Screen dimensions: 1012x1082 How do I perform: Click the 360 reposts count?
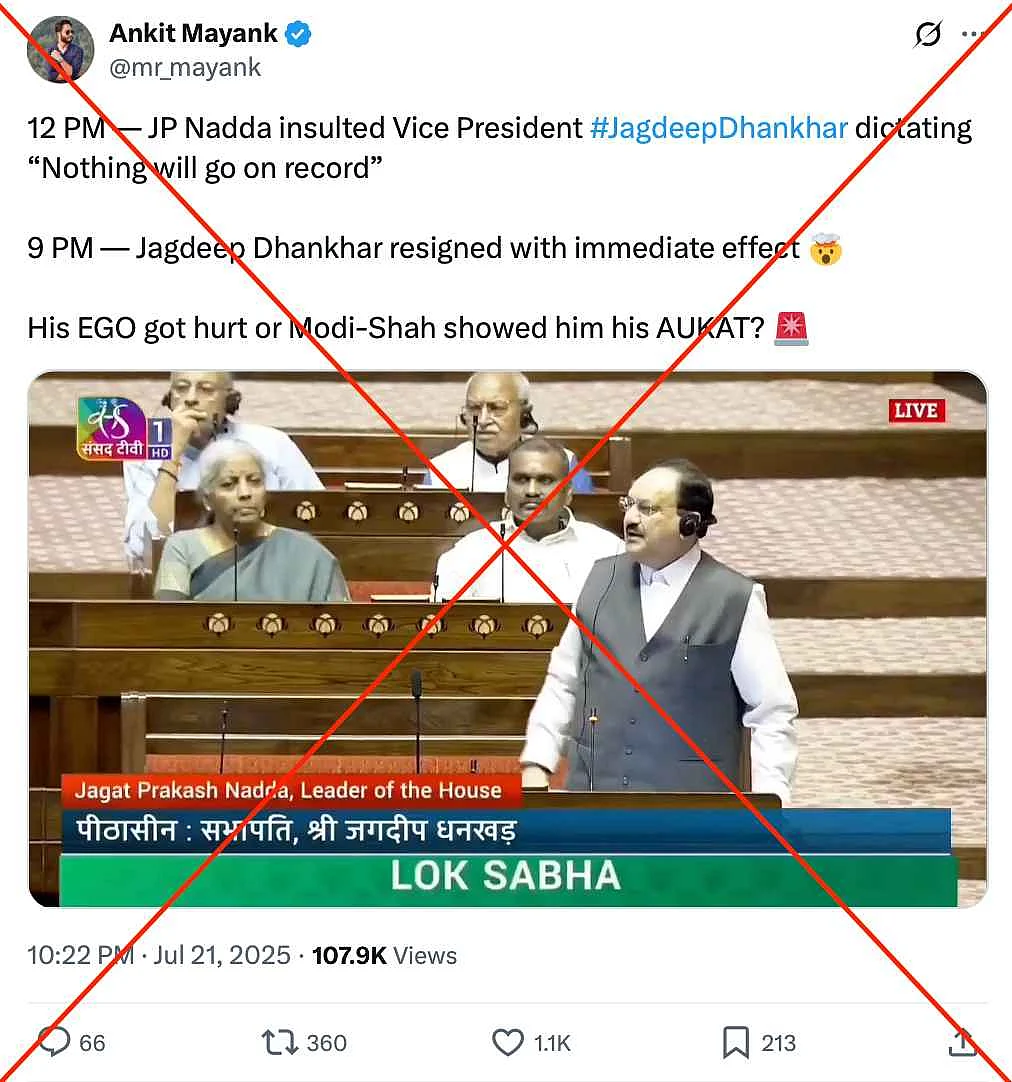[x=326, y=1043]
